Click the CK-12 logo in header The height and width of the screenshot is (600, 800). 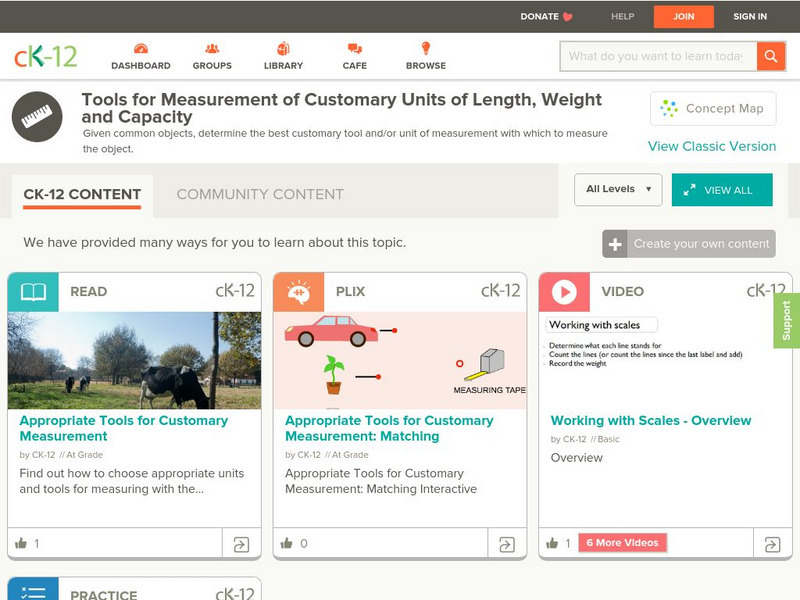tap(45, 56)
